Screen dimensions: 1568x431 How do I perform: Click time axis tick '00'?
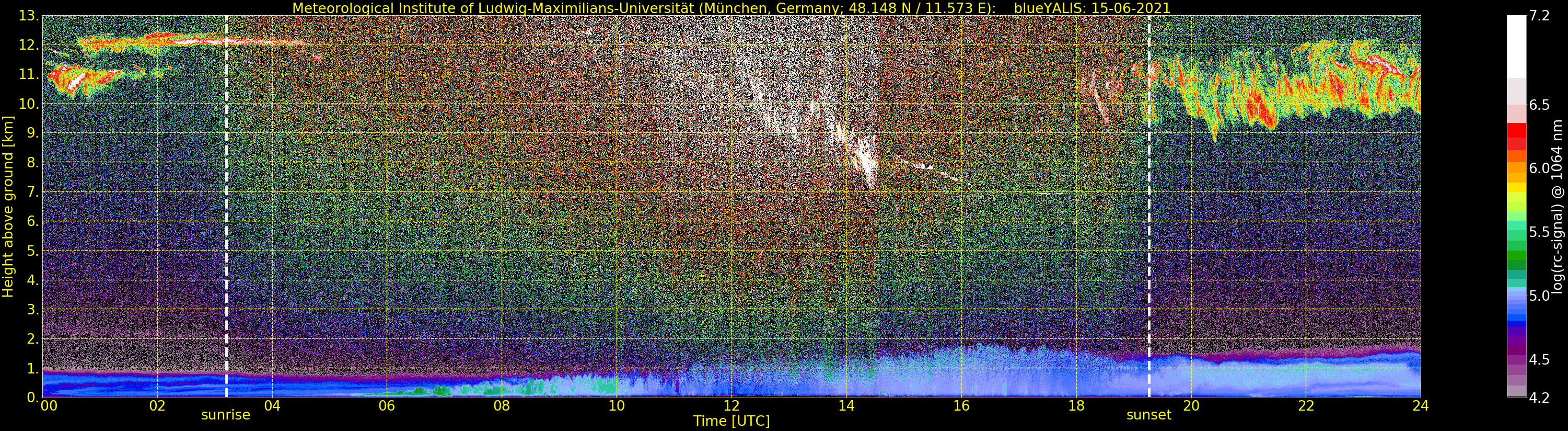[49, 405]
